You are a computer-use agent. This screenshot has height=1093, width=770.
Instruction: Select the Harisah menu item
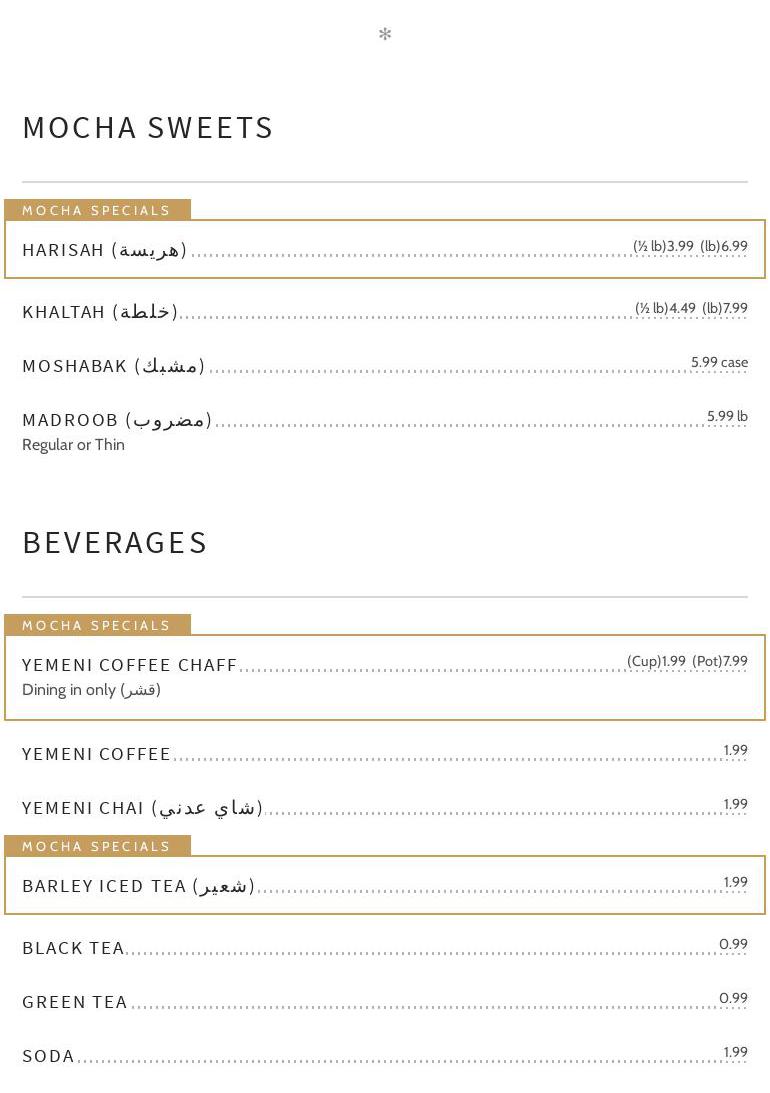[x=105, y=250]
